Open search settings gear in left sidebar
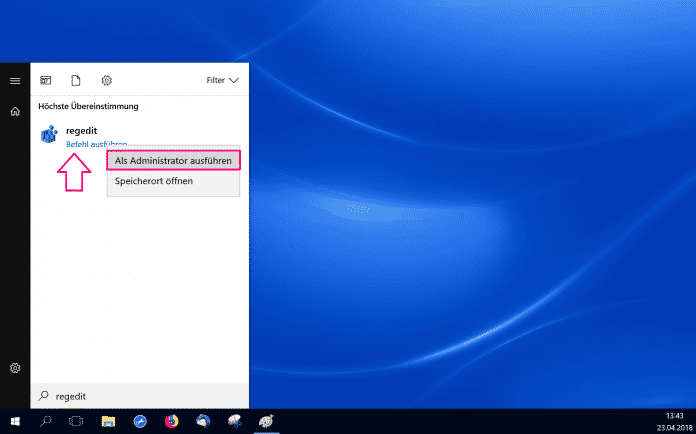The height and width of the screenshot is (434, 696). [x=15, y=368]
